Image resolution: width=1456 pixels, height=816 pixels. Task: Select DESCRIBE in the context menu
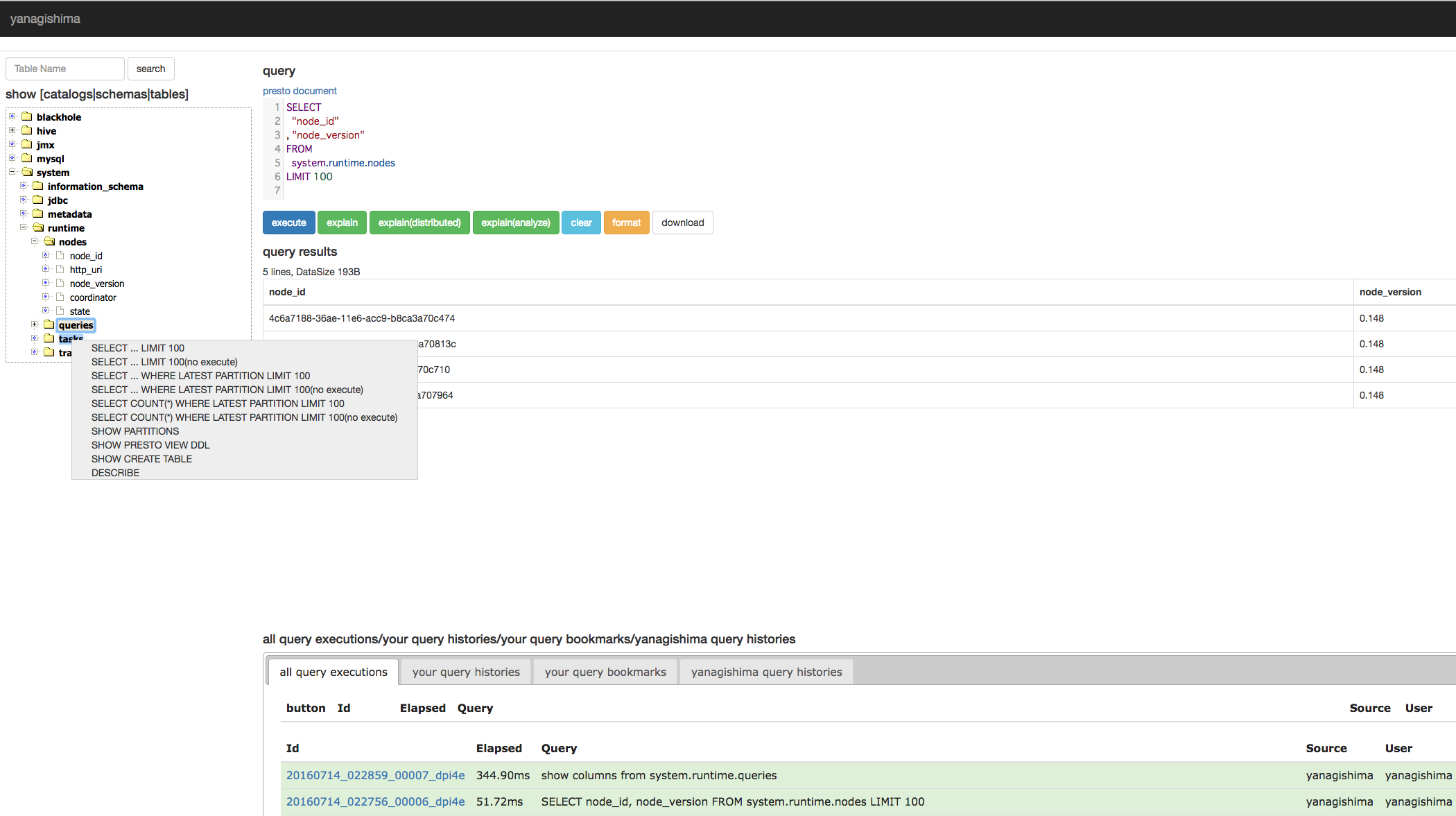[x=115, y=473]
